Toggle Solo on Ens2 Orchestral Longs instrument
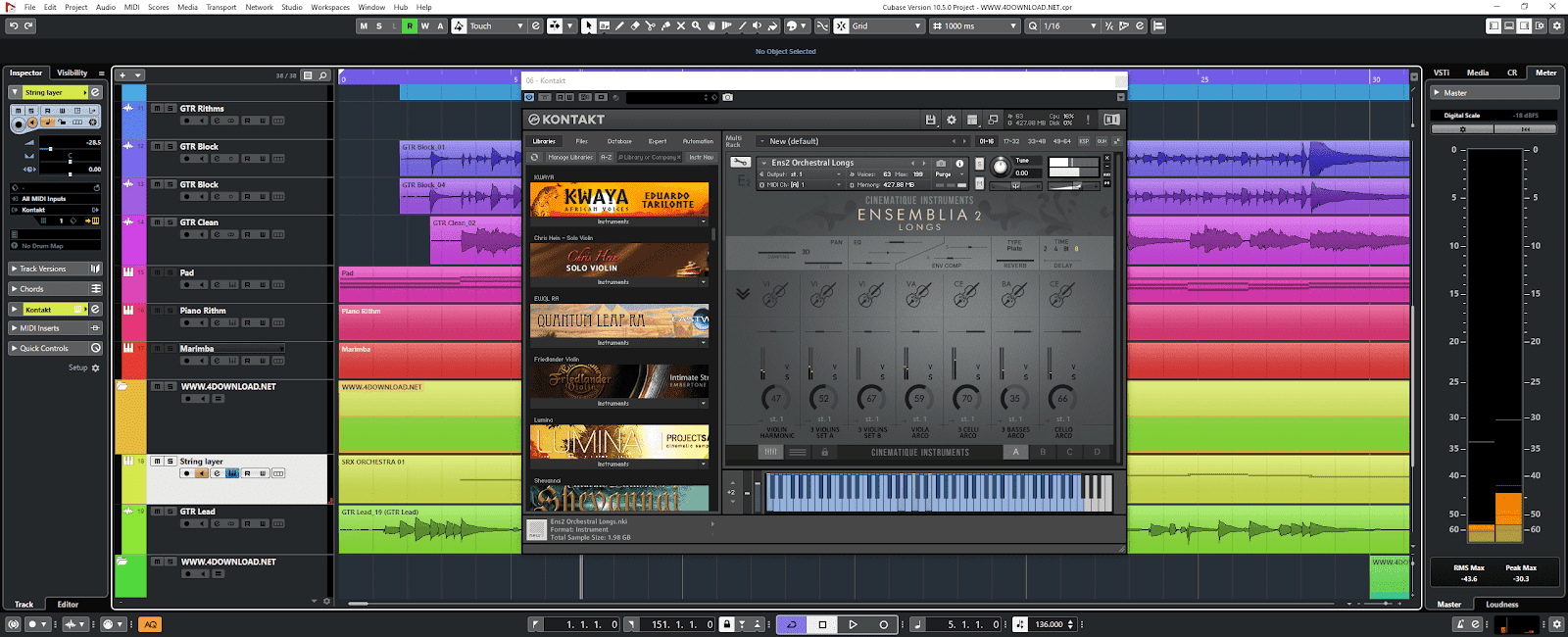The height and width of the screenshot is (637, 1568). [x=979, y=164]
